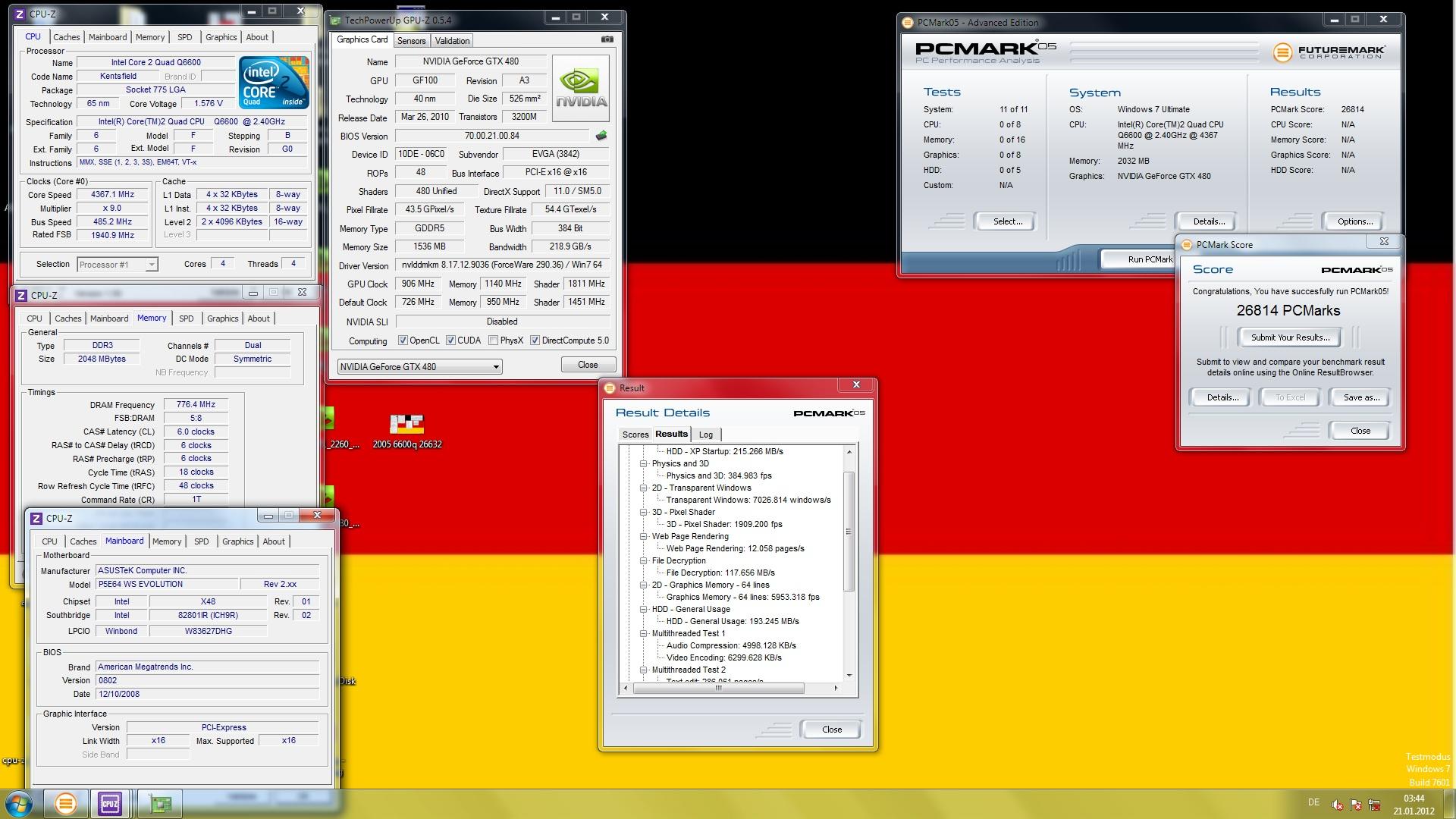Click the GPU-Z camera screenshot icon

[x=607, y=39]
